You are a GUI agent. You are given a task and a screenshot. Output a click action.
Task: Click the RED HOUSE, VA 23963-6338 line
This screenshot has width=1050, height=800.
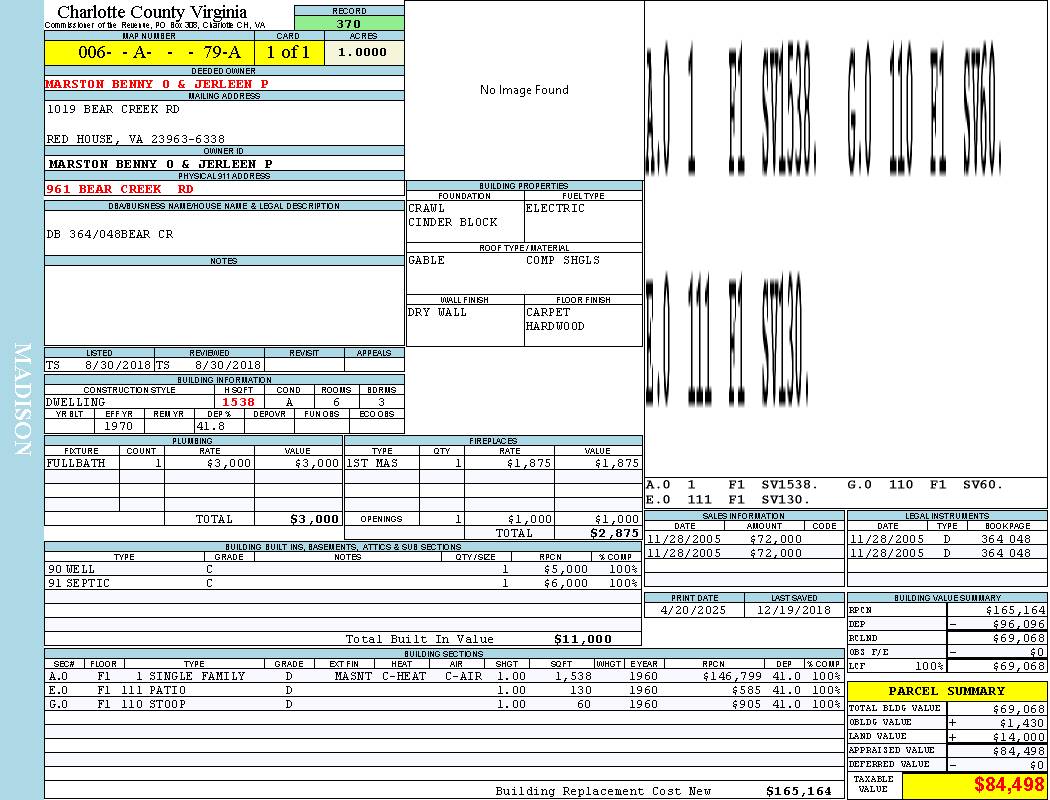pos(136,139)
